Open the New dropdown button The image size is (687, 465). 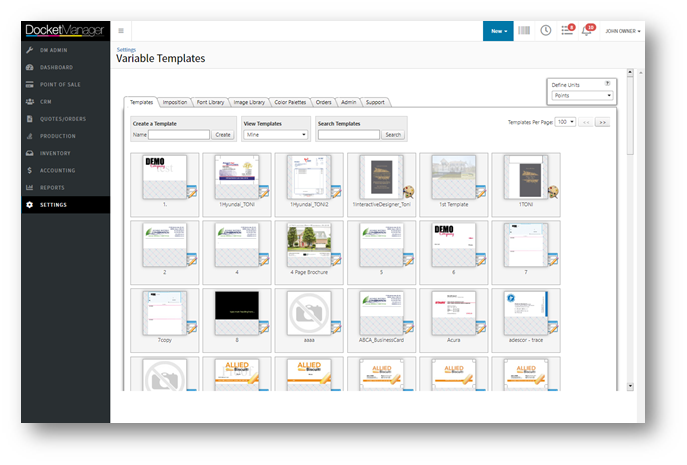click(498, 31)
